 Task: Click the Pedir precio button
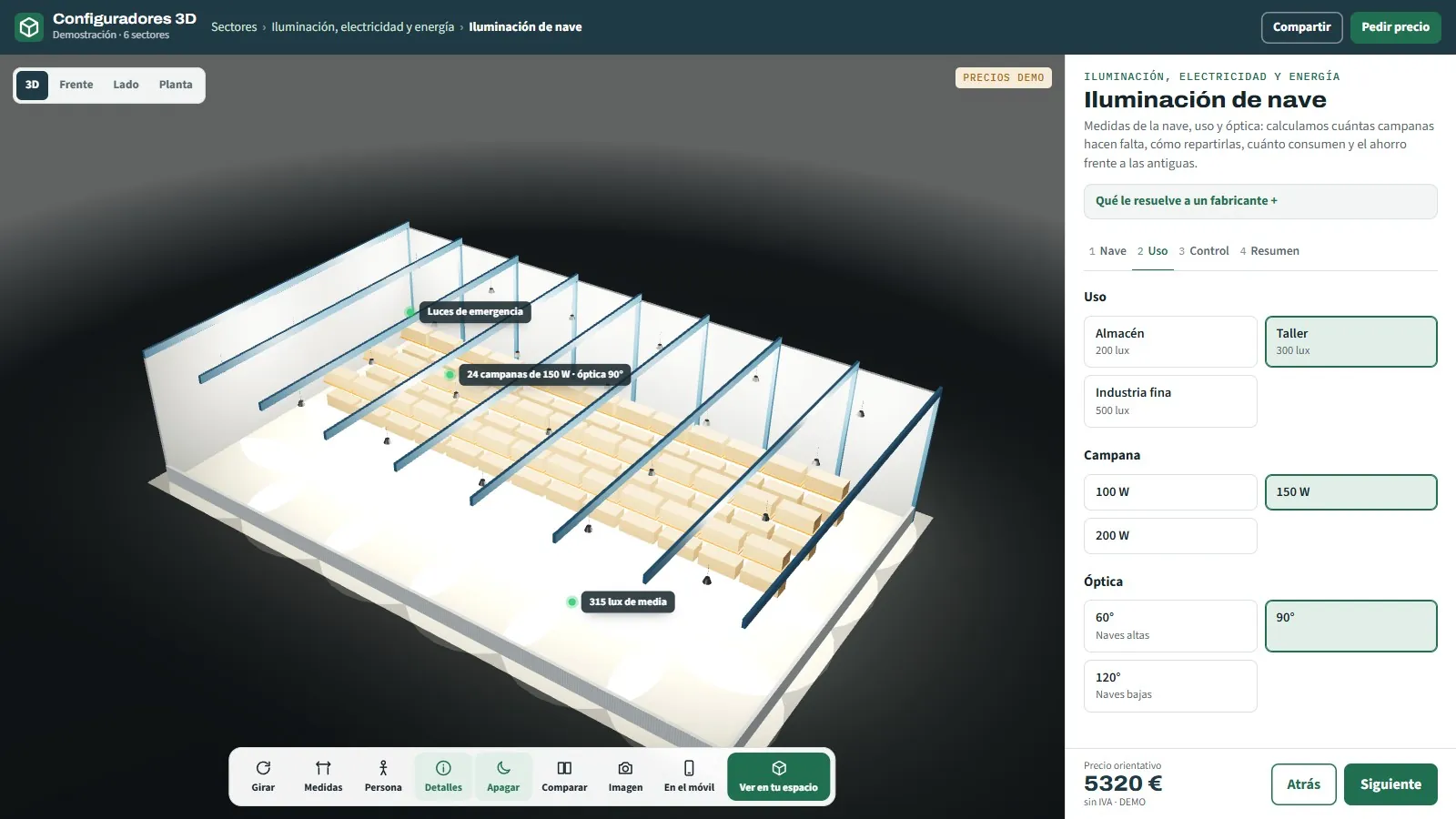point(1395,27)
